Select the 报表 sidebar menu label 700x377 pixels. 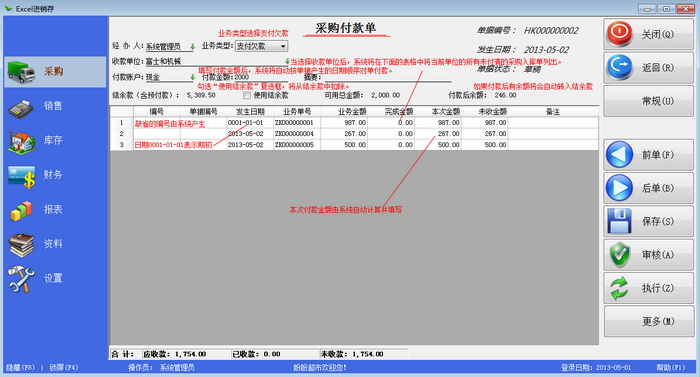pyautogui.click(x=53, y=209)
